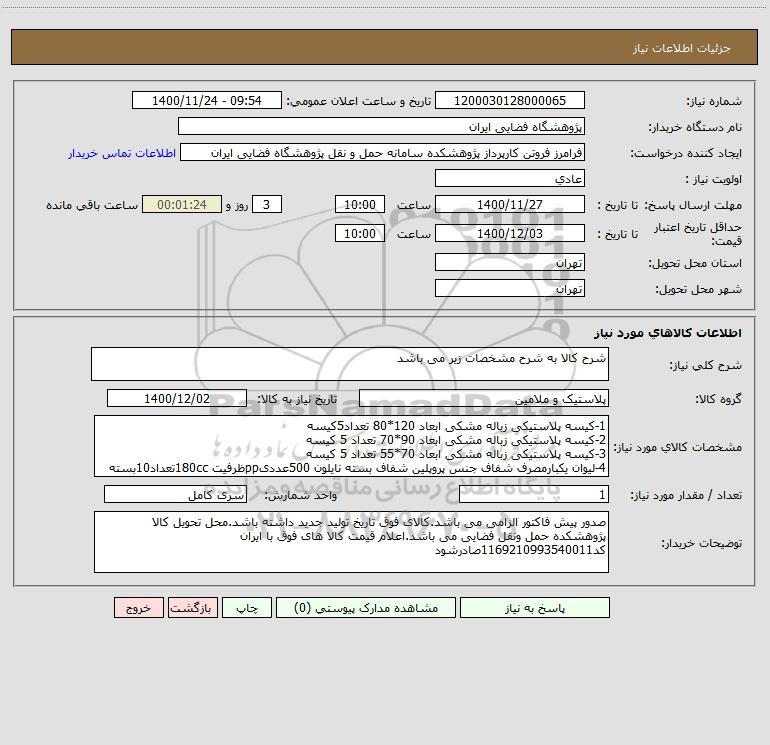Click header جزئیات اطلاعات نیاز
Image resolution: width=770 pixels, height=745 pixels.
[x=682, y=48]
